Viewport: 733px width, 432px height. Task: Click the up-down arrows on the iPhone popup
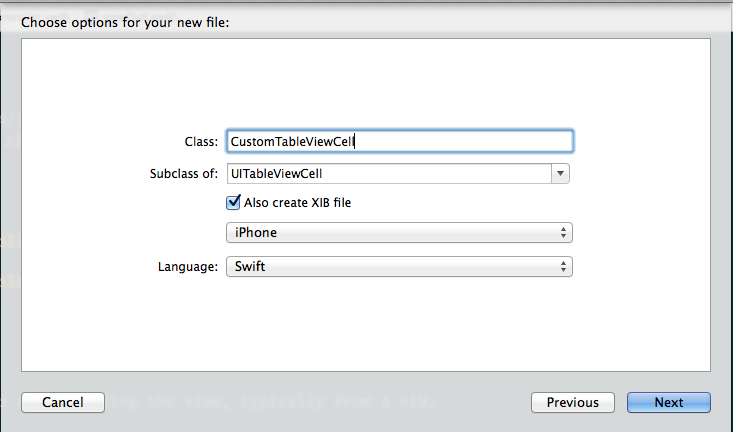(x=564, y=233)
